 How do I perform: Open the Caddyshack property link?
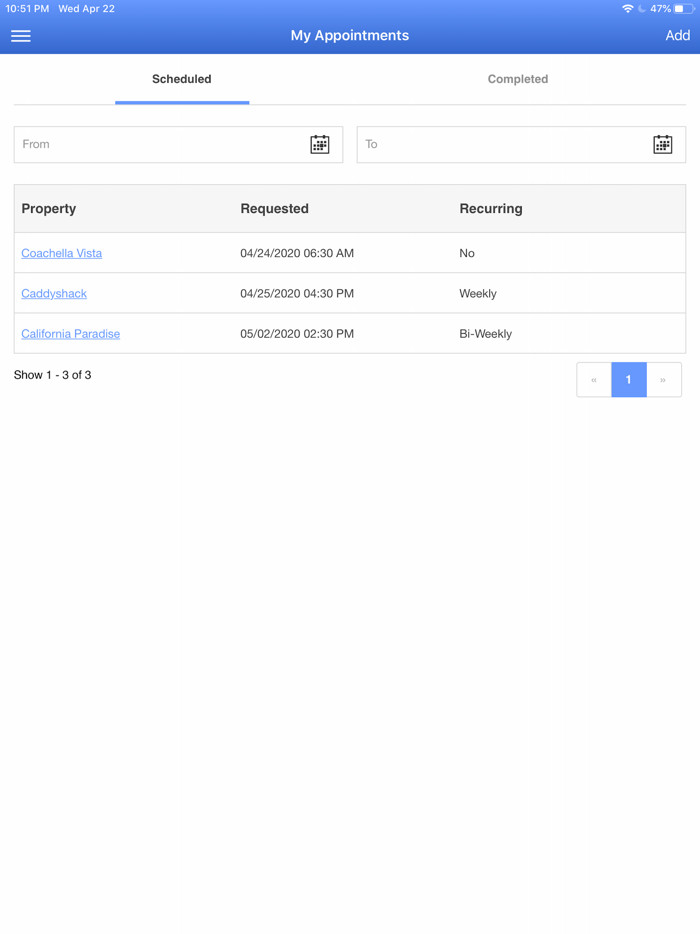pyautogui.click(x=54, y=294)
